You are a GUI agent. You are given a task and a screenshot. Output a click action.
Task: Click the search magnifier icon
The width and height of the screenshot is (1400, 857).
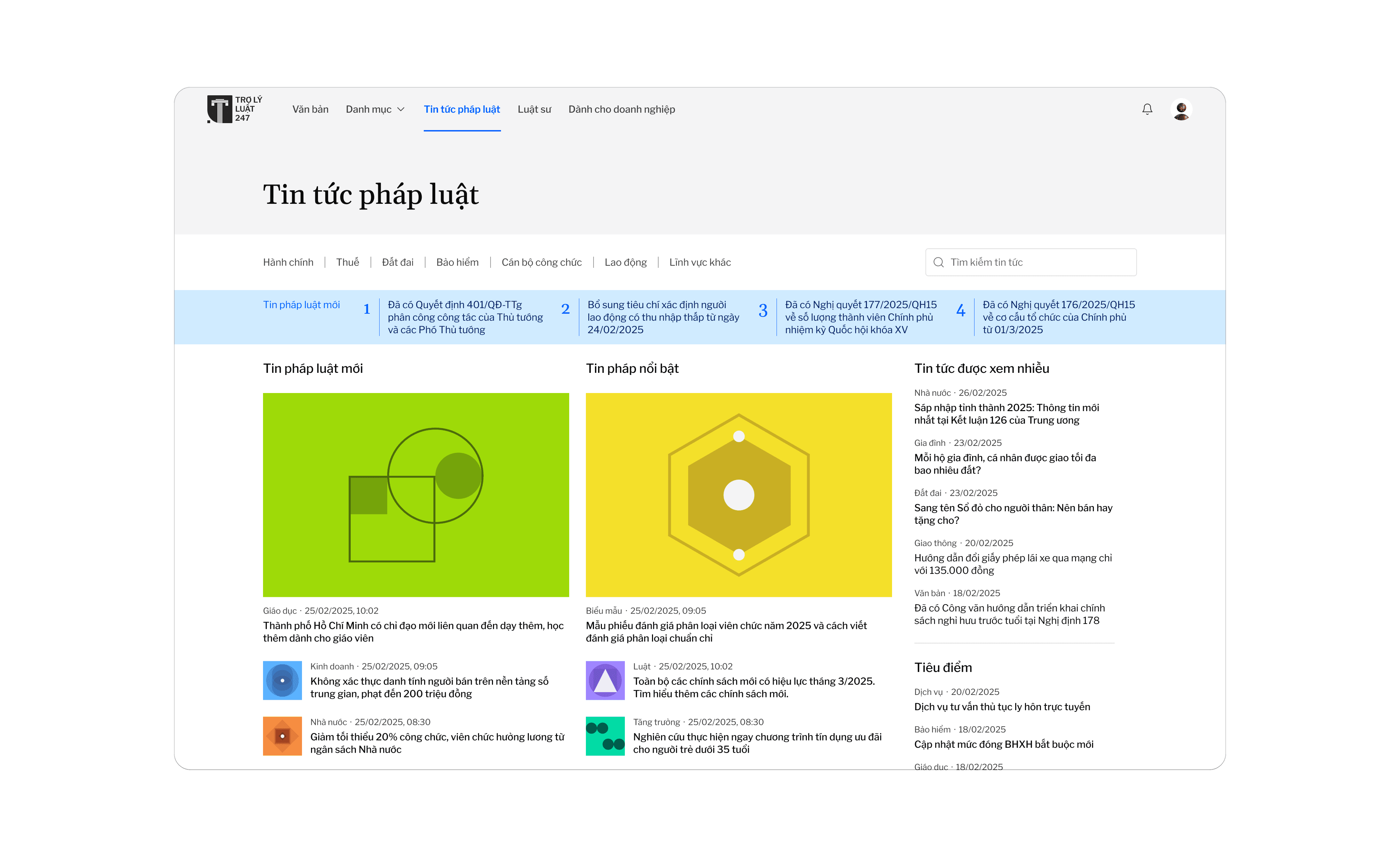pos(938,262)
